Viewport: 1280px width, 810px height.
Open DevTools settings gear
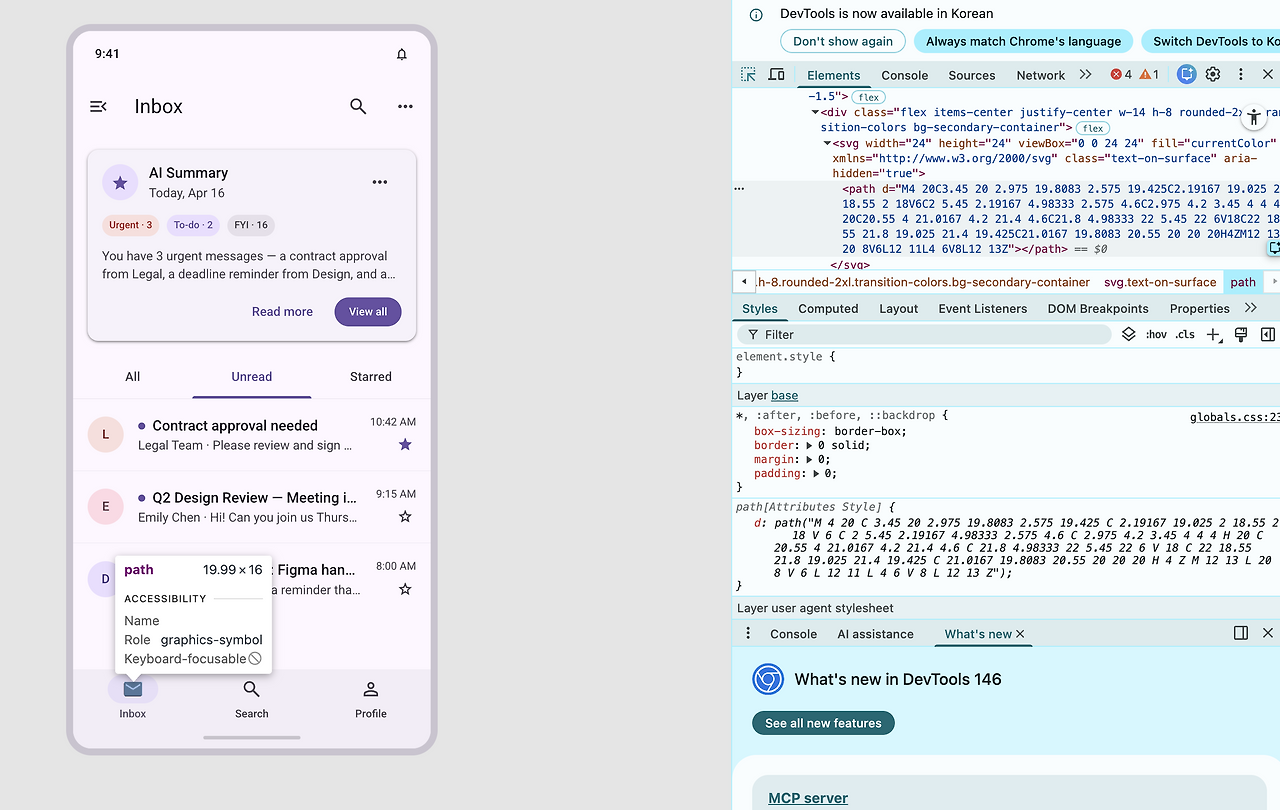click(x=1213, y=74)
